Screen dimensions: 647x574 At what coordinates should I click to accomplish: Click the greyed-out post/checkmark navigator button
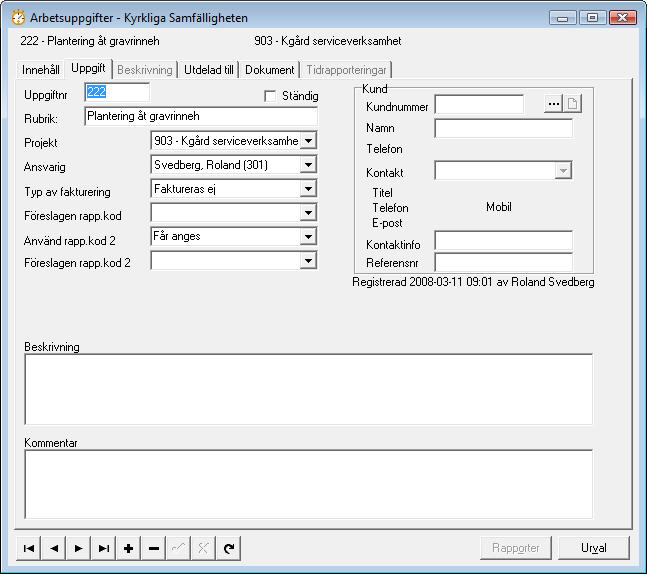(x=178, y=548)
